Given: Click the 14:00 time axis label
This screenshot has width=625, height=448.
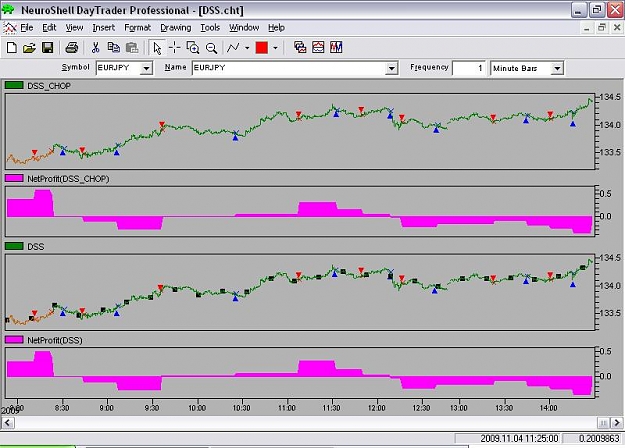Looking at the screenshot, I should [548, 408].
